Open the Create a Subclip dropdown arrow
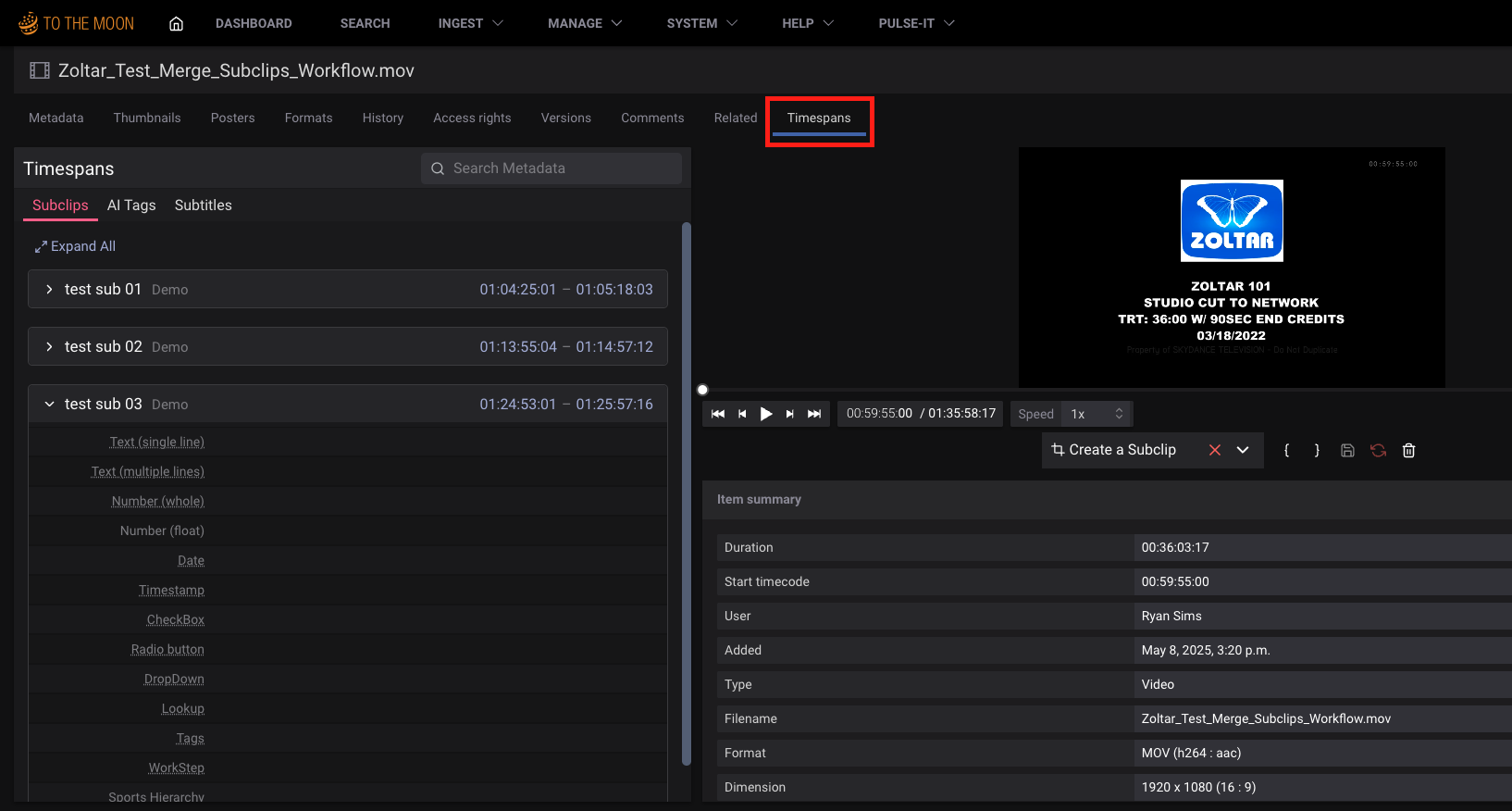 pyautogui.click(x=1243, y=450)
